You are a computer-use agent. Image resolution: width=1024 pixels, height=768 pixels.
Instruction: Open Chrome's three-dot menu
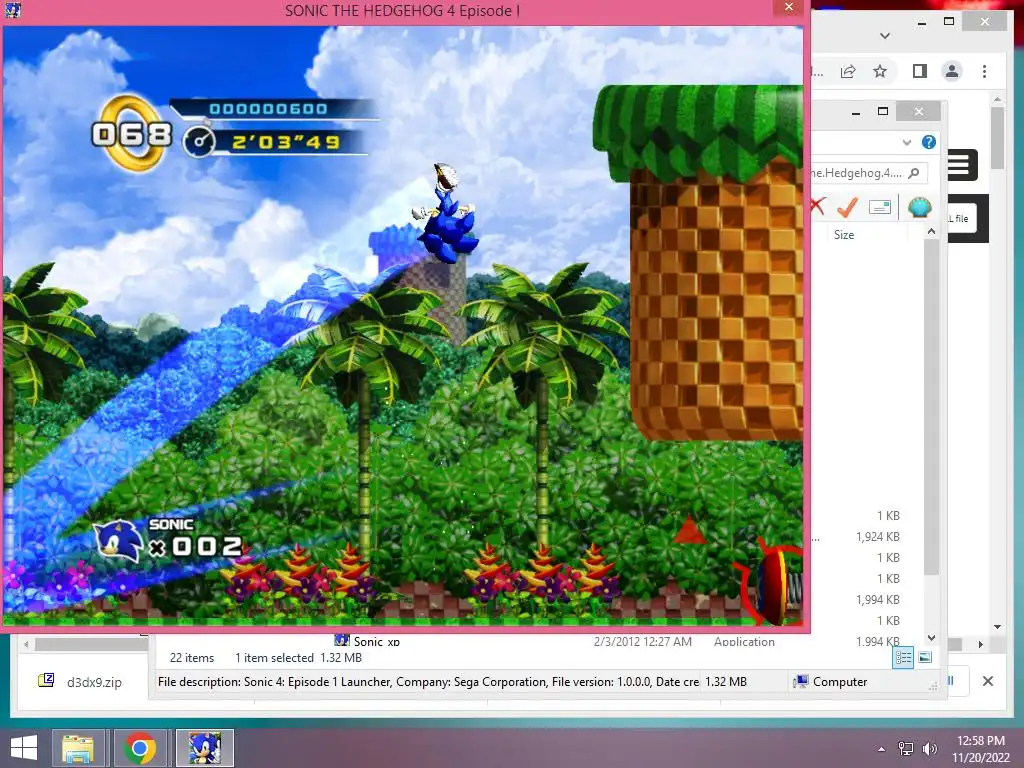[x=984, y=71]
